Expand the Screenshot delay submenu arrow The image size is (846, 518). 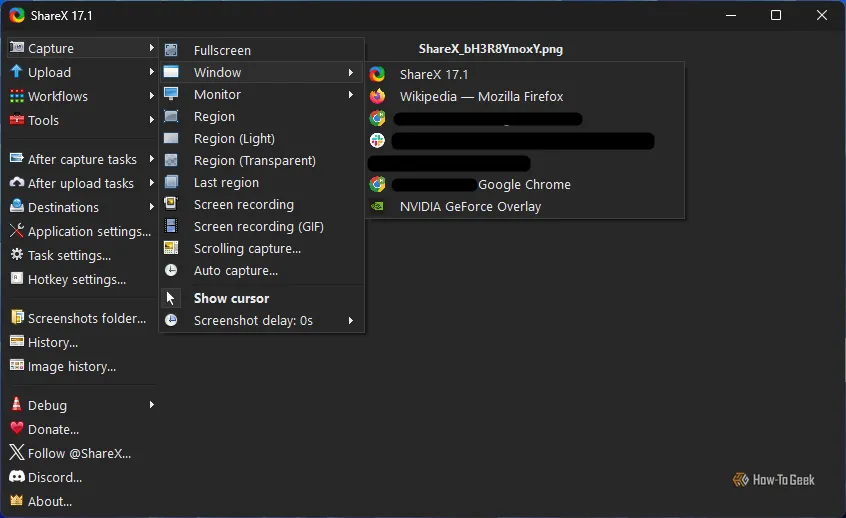click(351, 321)
